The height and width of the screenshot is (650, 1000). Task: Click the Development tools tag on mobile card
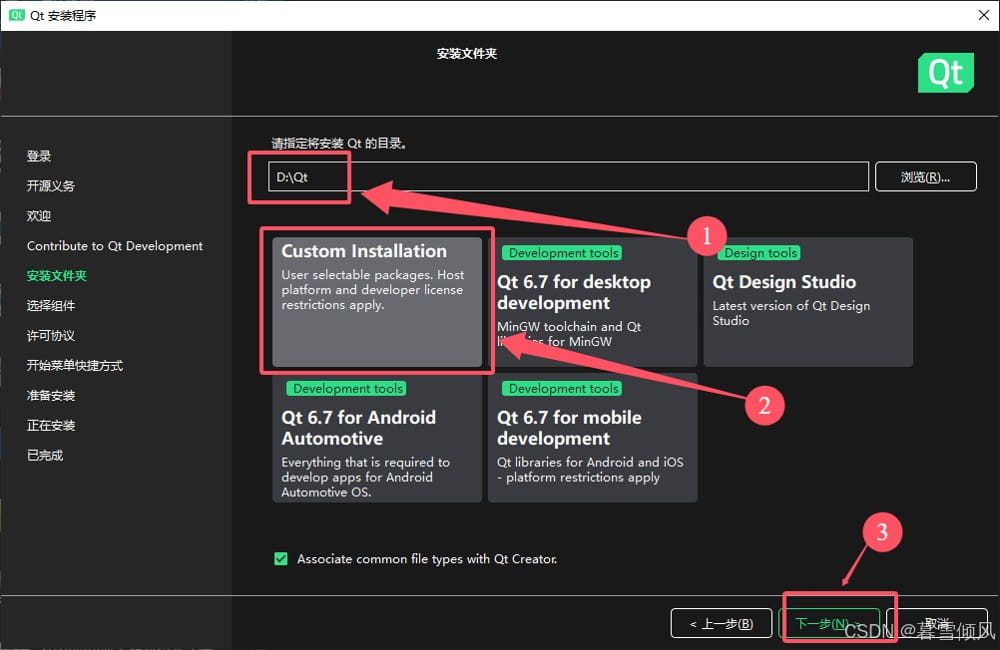tap(562, 388)
